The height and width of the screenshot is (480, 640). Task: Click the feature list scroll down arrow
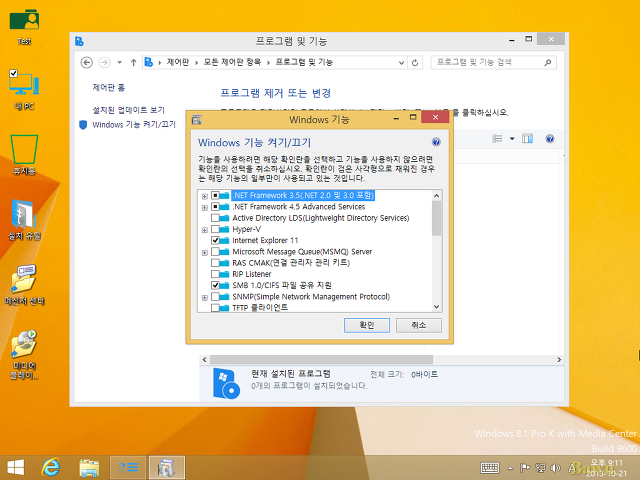coord(436,307)
